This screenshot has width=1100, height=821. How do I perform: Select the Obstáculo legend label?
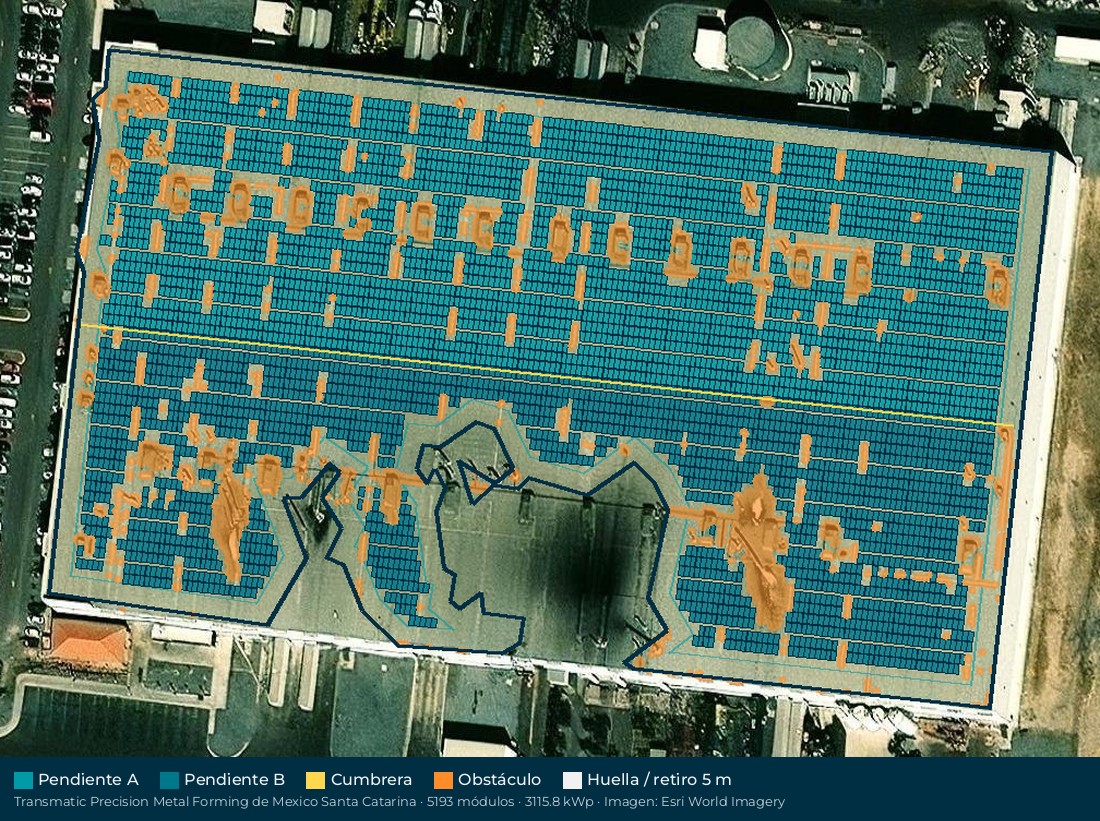[x=499, y=780]
